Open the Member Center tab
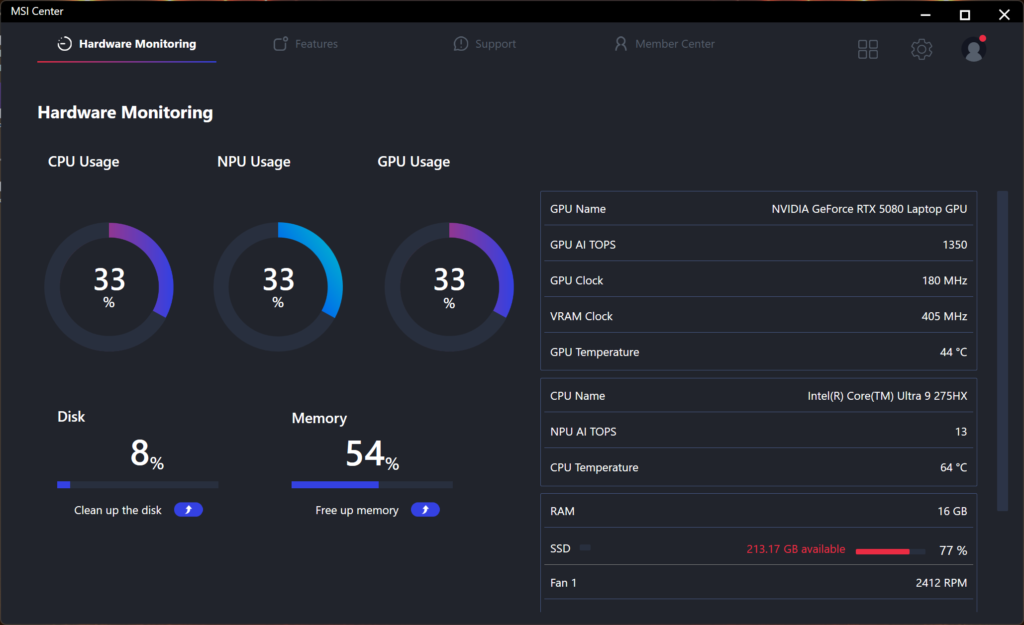Viewport: 1024px width, 625px height. pyautogui.click(x=664, y=44)
